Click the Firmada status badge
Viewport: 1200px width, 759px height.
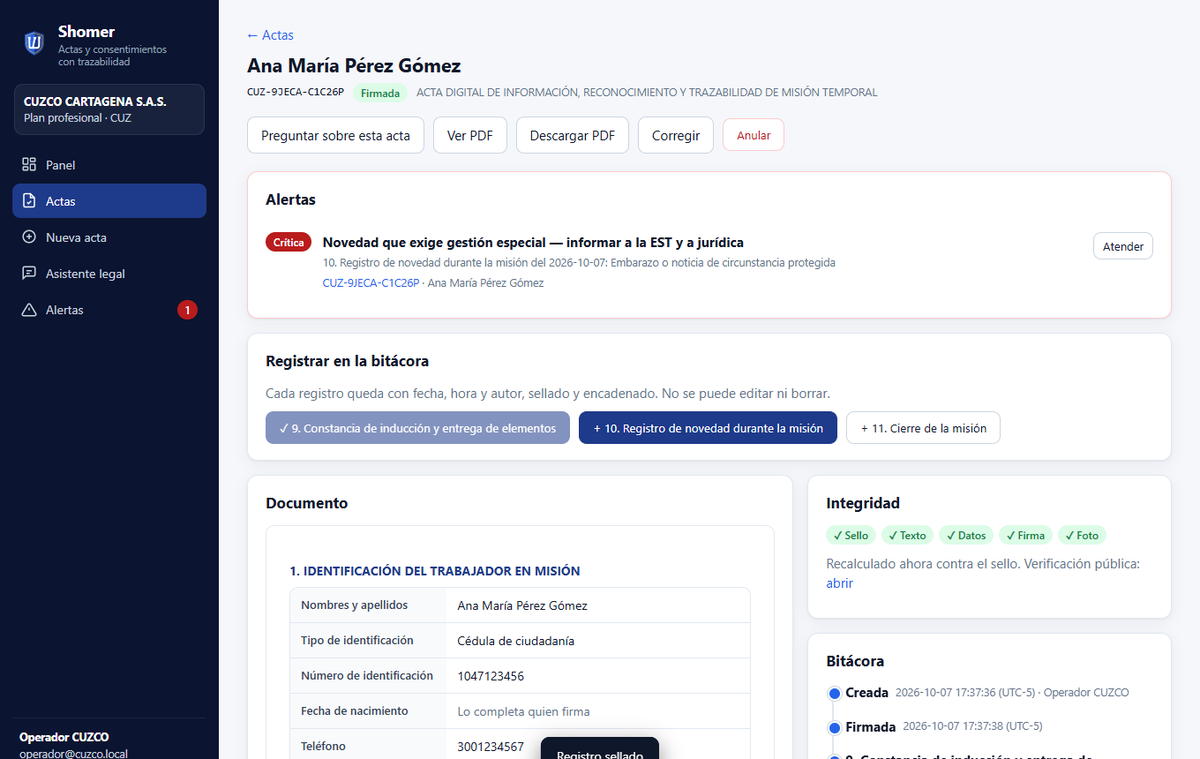pyautogui.click(x=381, y=93)
